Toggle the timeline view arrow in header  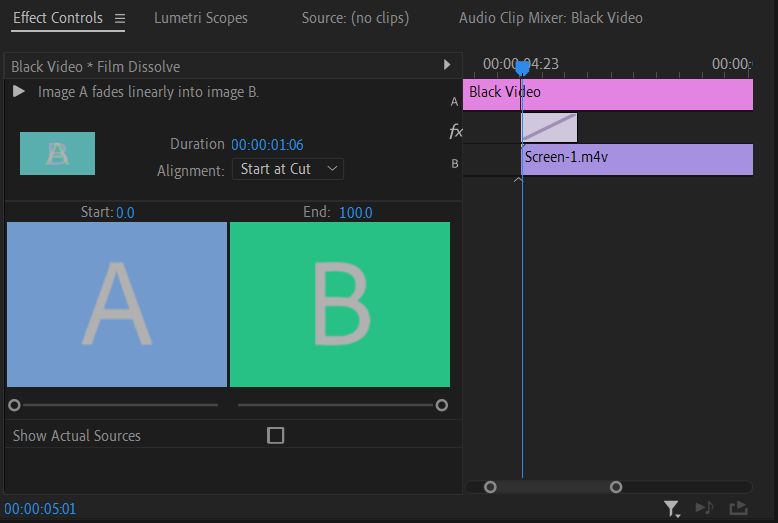click(447, 66)
